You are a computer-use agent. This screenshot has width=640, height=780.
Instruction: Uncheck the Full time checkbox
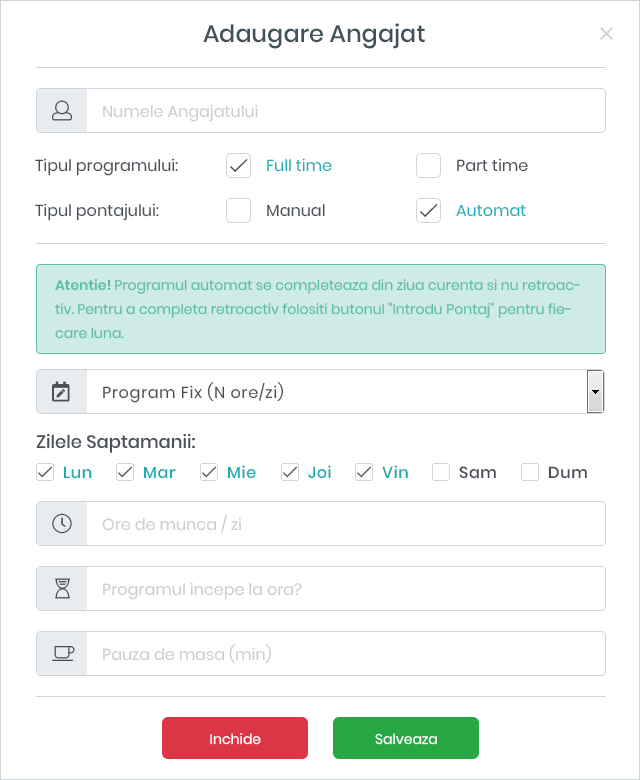coord(239,166)
